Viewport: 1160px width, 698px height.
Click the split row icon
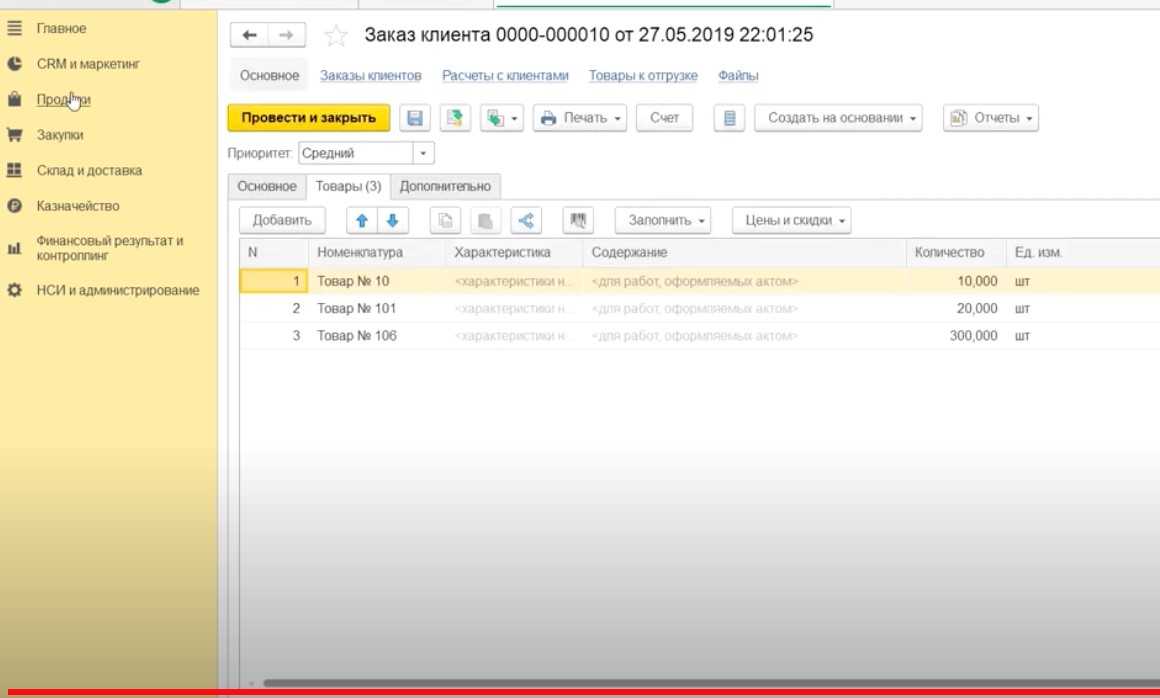point(526,220)
